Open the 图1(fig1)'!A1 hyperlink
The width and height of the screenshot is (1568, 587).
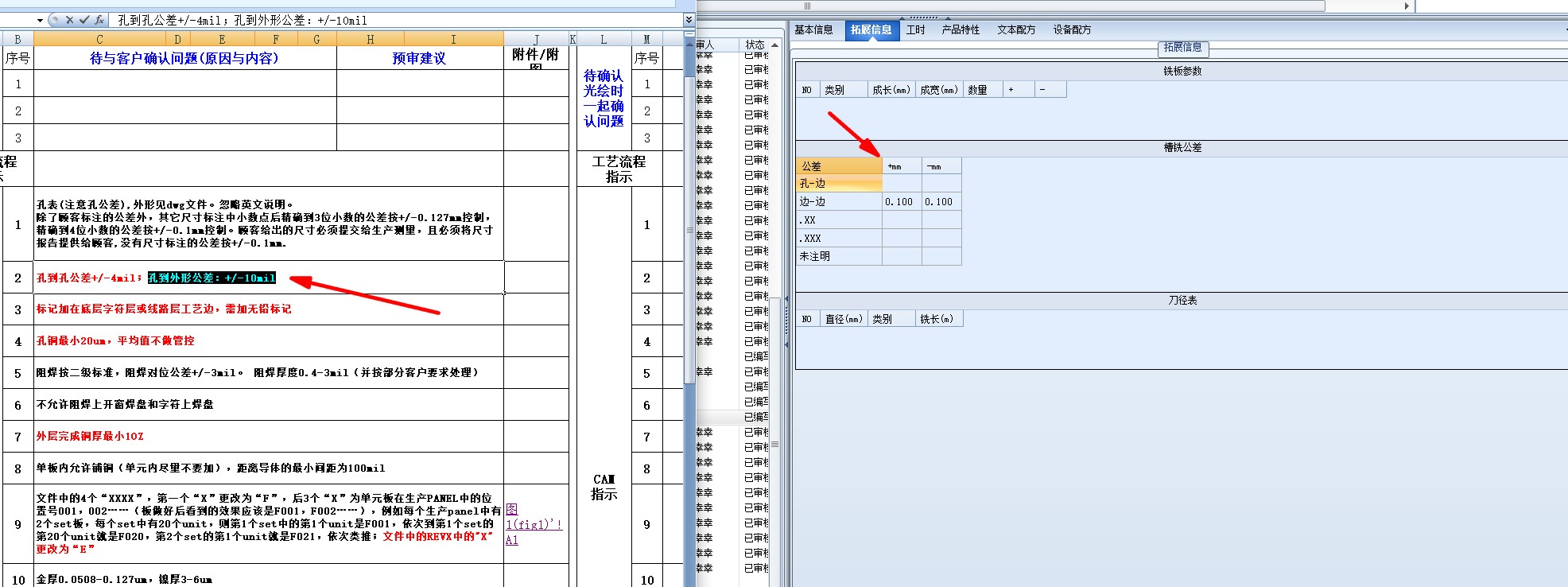(x=534, y=524)
